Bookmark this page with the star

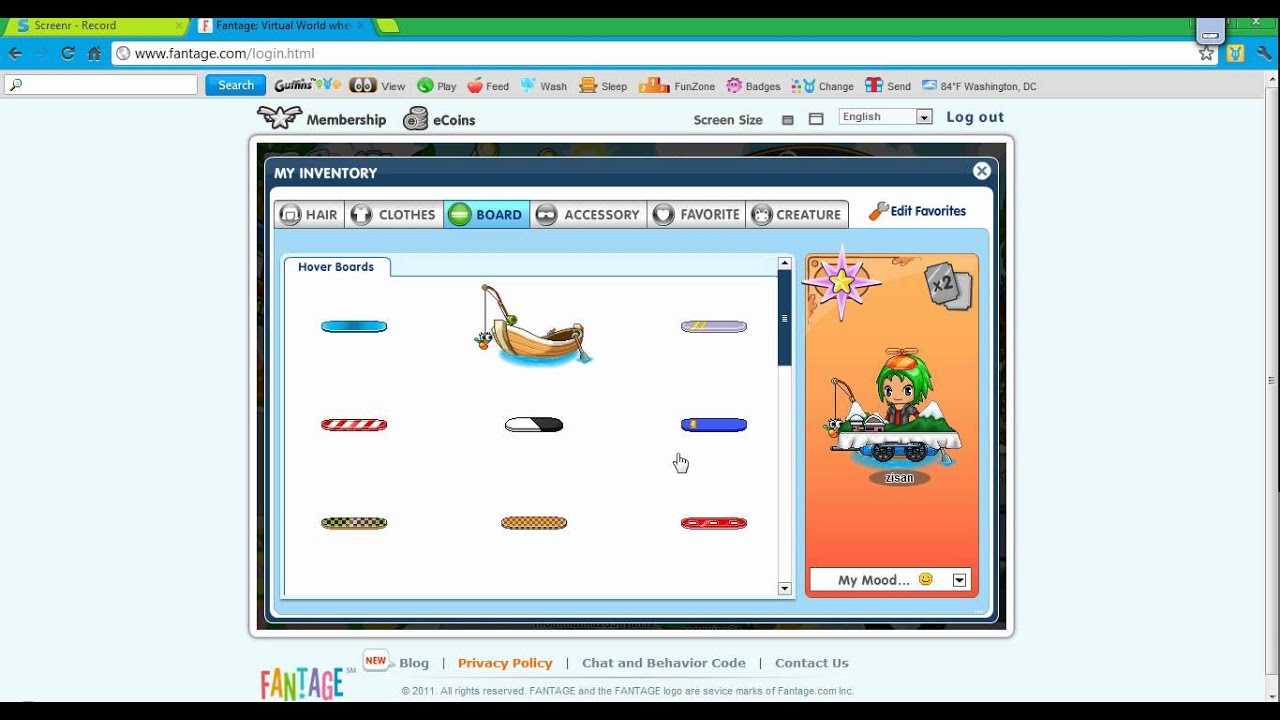(1207, 53)
